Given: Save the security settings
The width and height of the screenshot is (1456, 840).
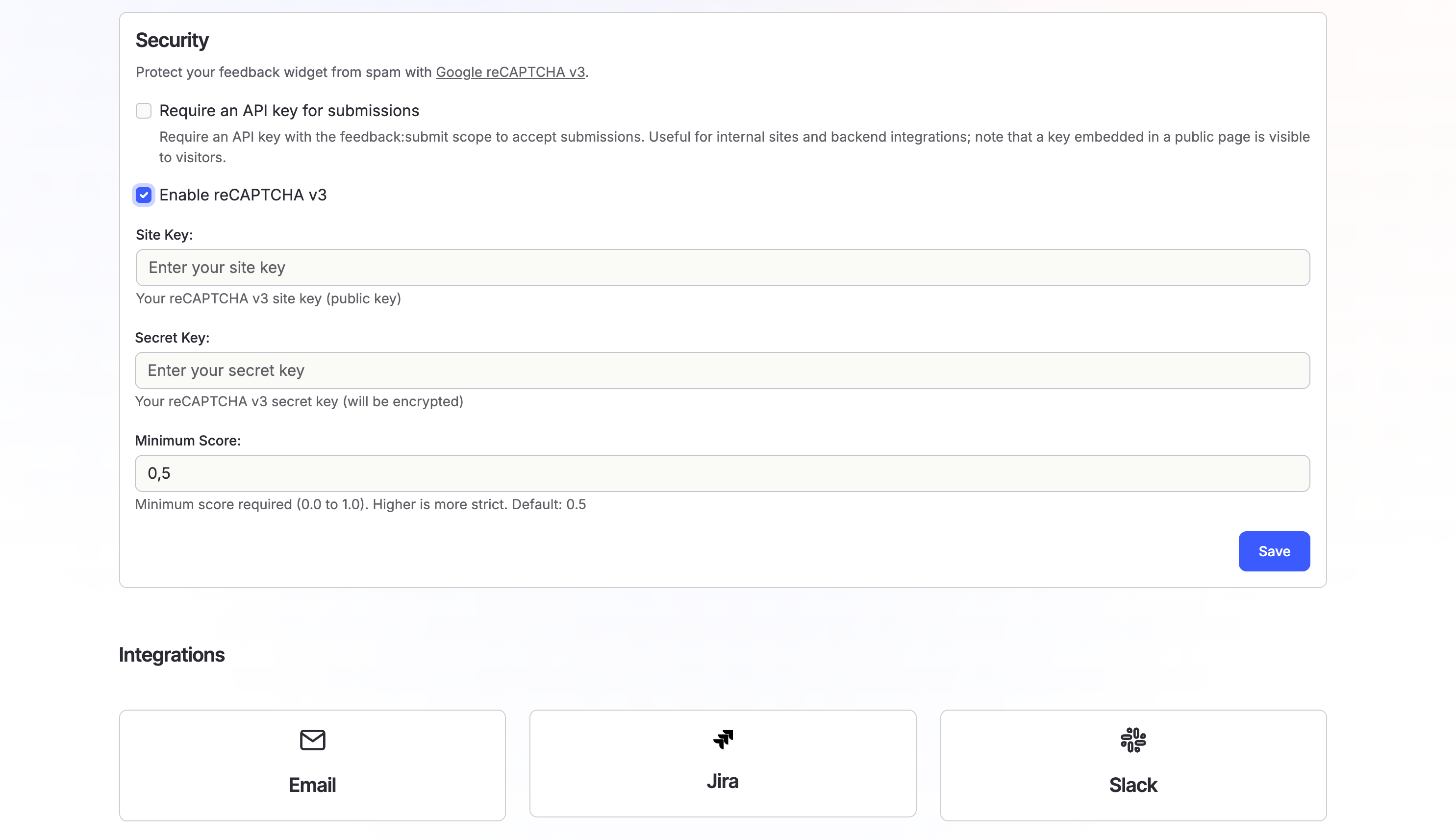Looking at the screenshot, I should click(1274, 551).
